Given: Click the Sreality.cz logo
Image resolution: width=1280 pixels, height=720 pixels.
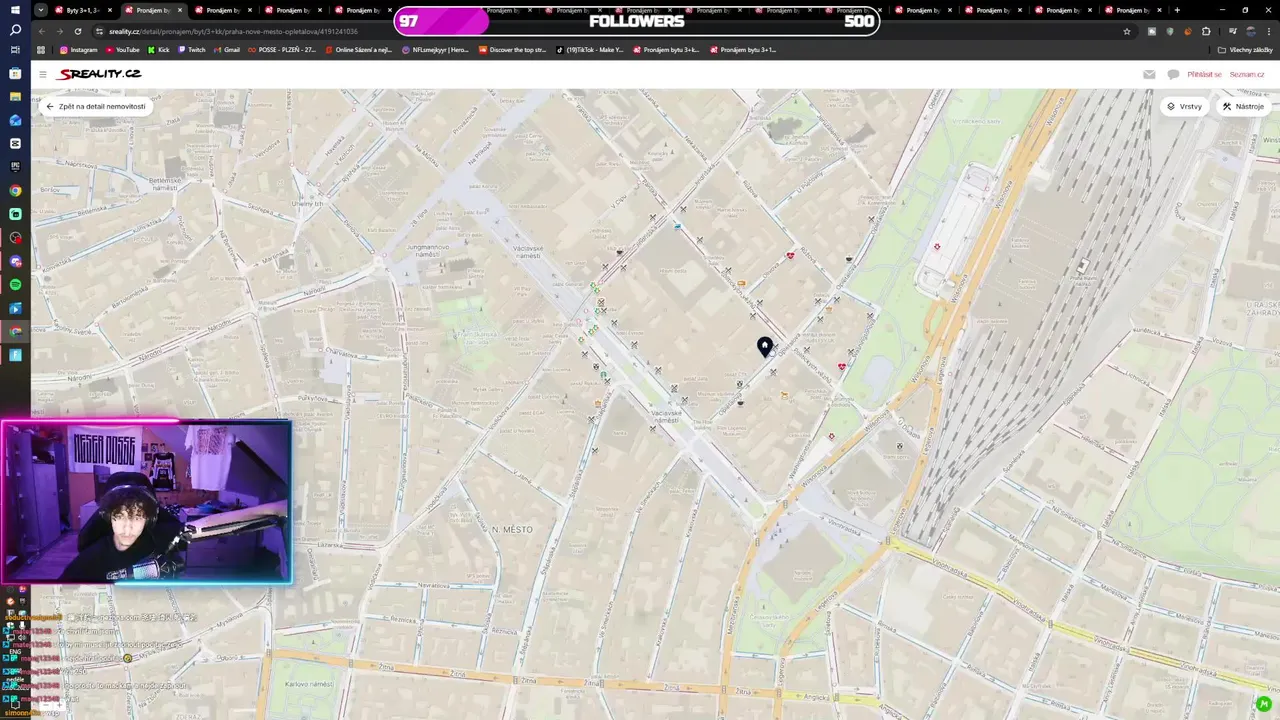Looking at the screenshot, I should (100, 74).
